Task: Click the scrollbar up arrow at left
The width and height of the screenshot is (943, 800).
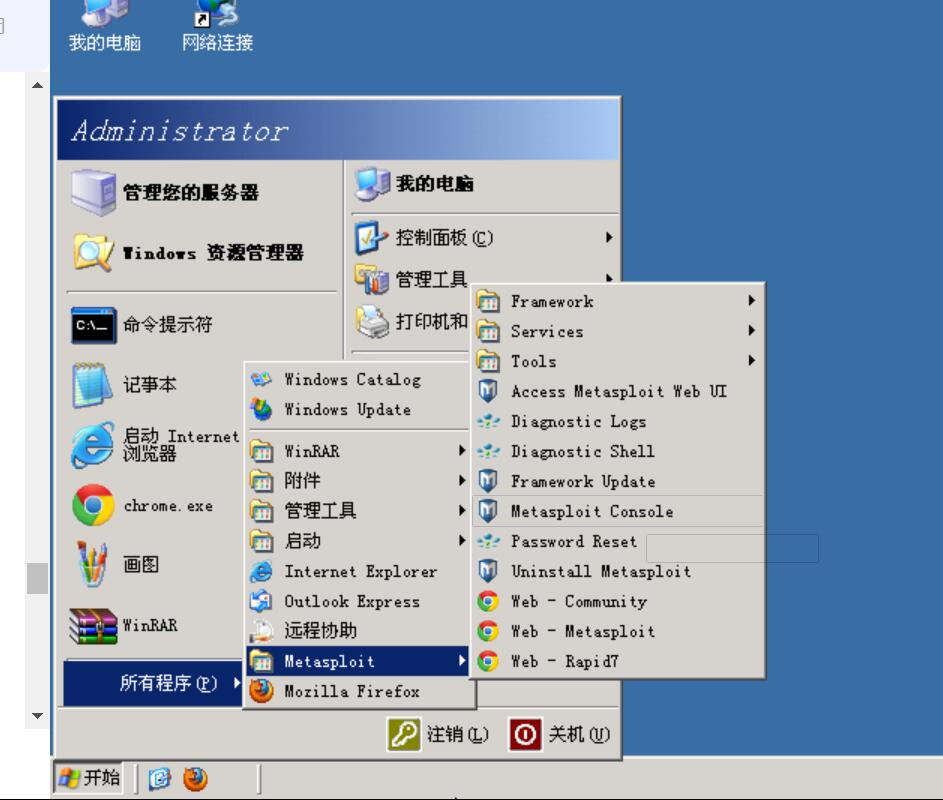Action: pyautogui.click(x=37, y=85)
